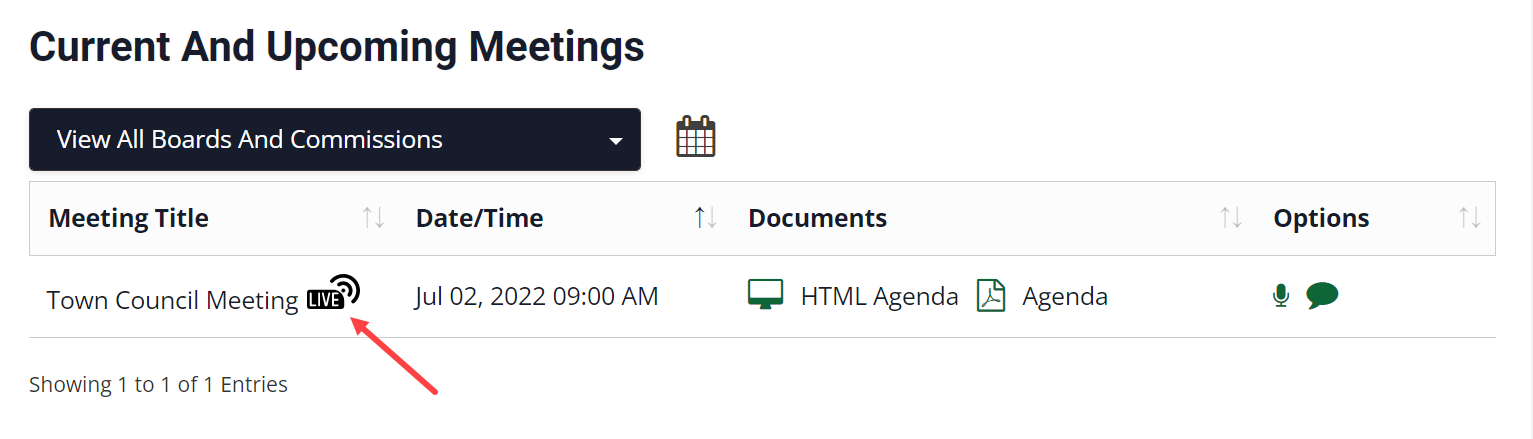Toggle sorting with the Documents column arrows
Screen dimensions: 1533x439
click(x=1231, y=217)
